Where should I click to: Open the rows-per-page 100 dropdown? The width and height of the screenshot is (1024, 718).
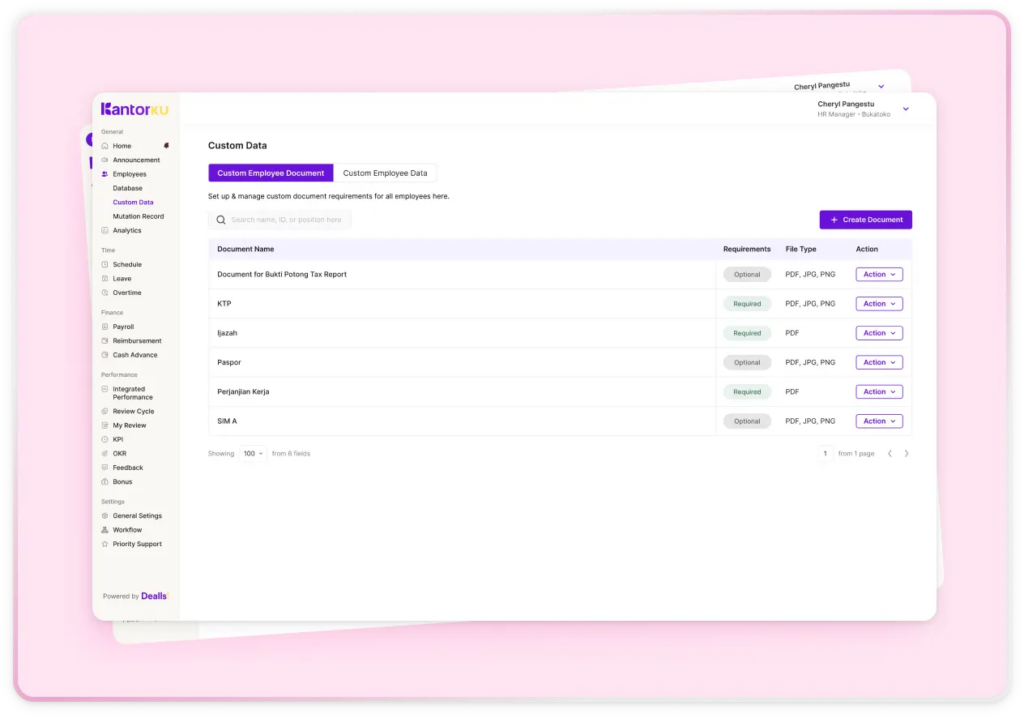click(253, 454)
